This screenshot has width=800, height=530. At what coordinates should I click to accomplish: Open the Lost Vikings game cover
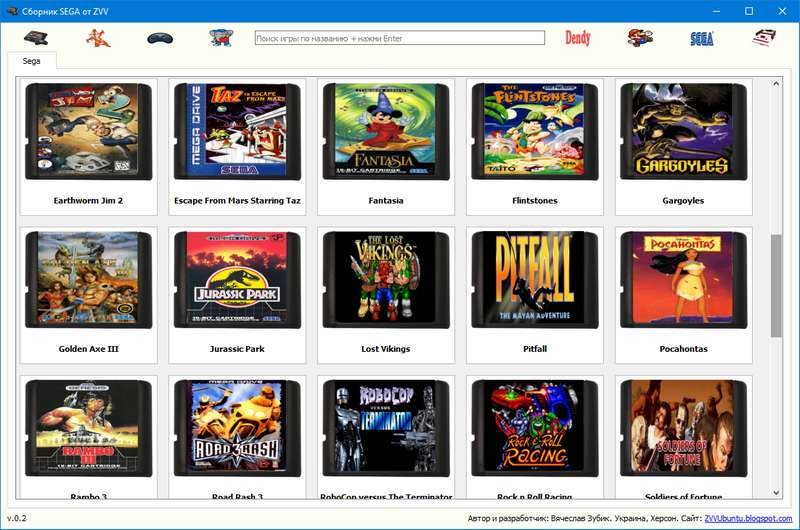386,278
